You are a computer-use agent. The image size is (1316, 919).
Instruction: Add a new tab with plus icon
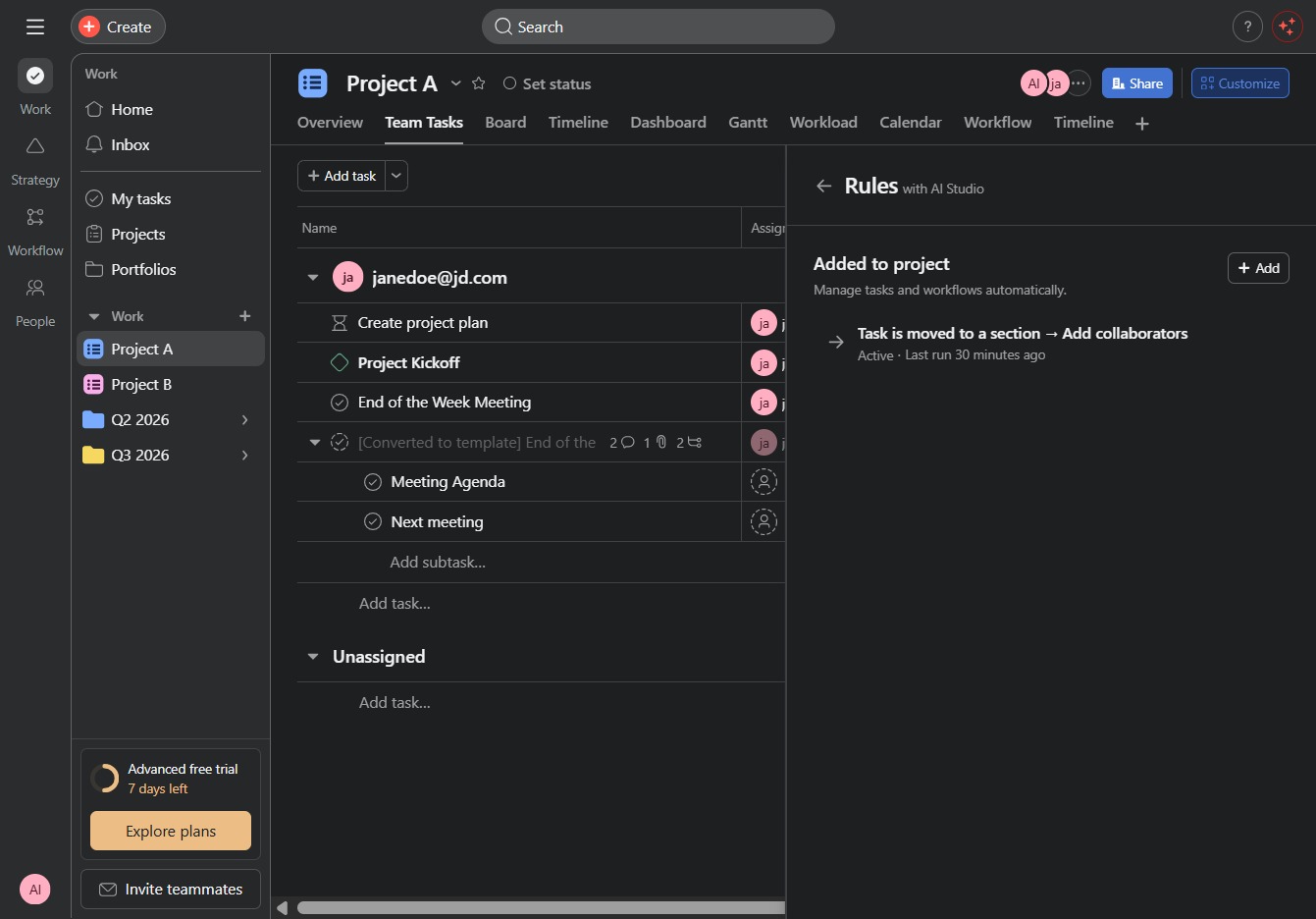1142,123
